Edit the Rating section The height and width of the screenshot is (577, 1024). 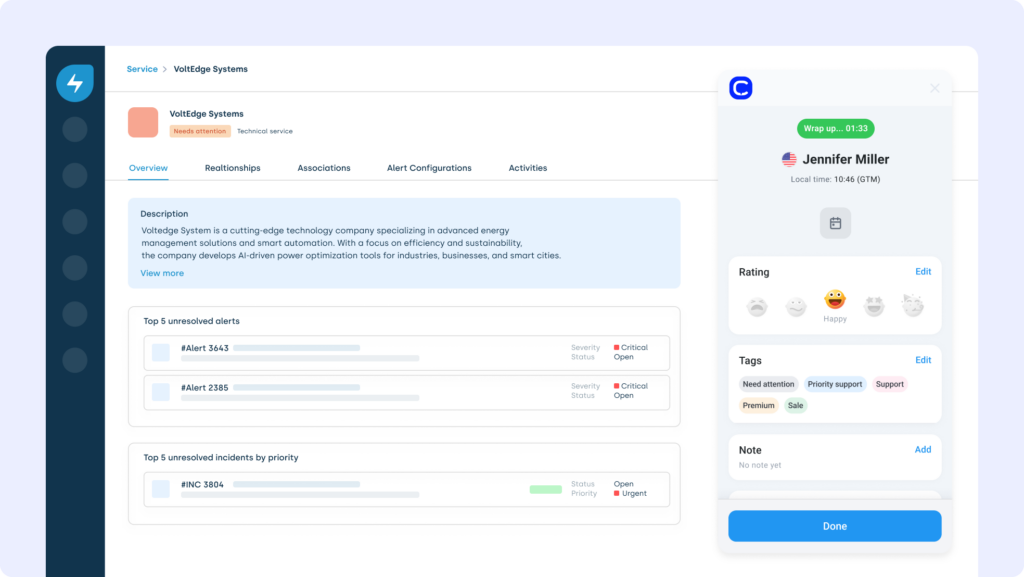pos(923,272)
